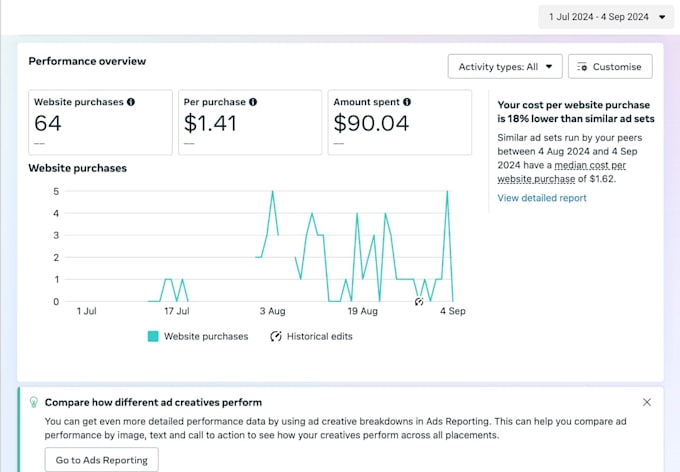Image resolution: width=680 pixels, height=472 pixels.
Task: Click the Customise settings icon
Action: [582, 67]
